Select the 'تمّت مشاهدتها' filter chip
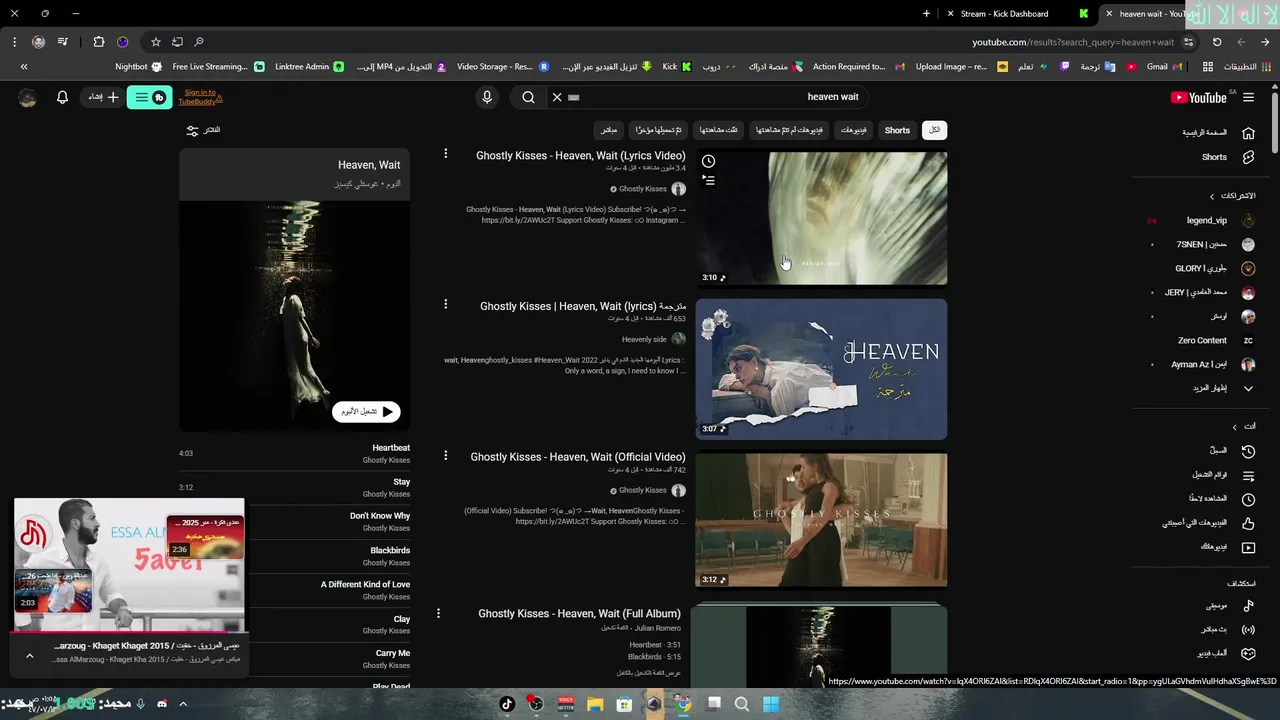The height and width of the screenshot is (720, 1280). [x=718, y=130]
